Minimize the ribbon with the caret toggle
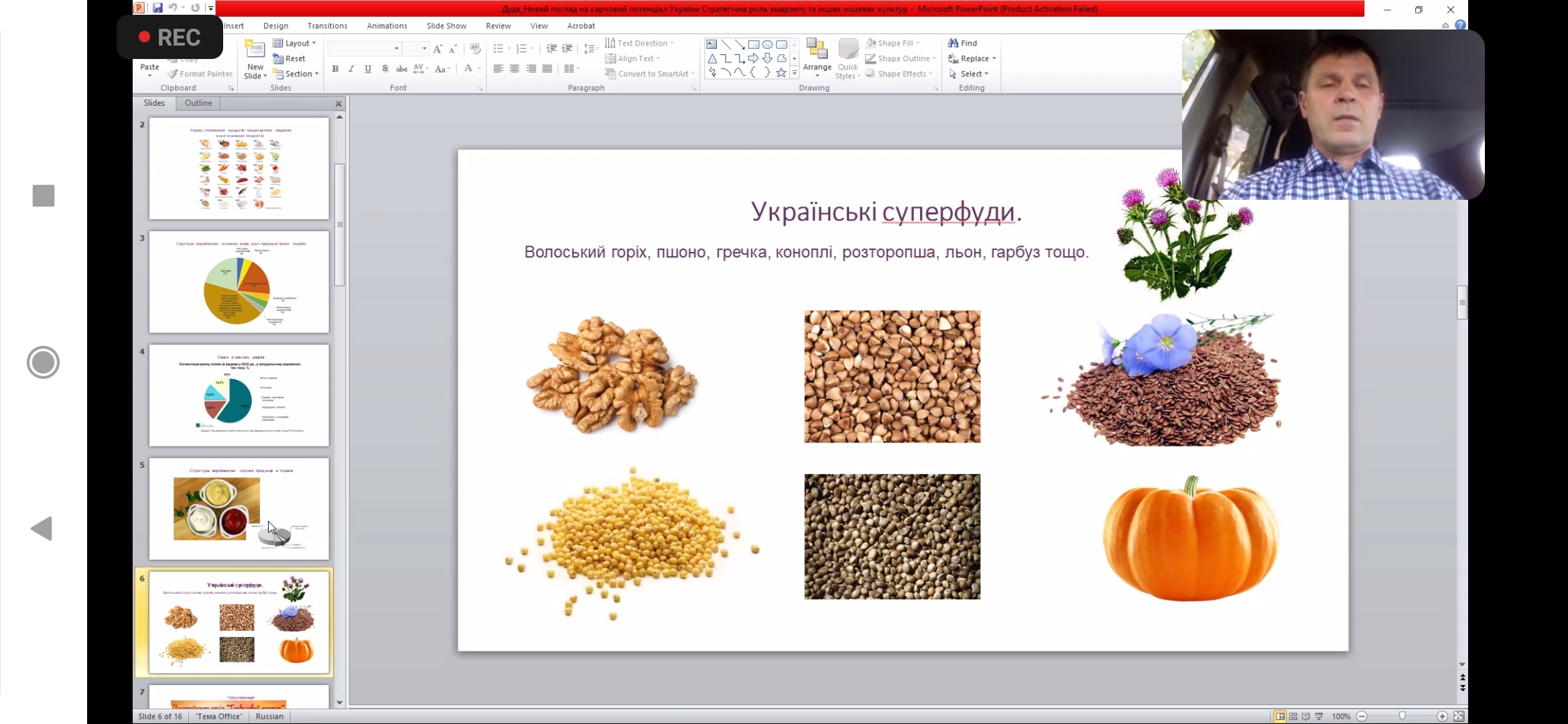 pyautogui.click(x=1445, y=25)
